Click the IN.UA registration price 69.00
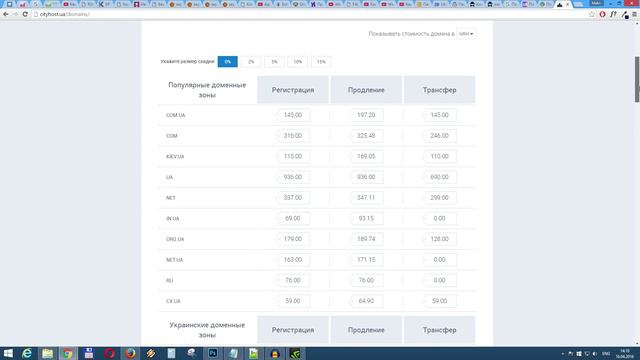The height and width of the screenshot is (360, 640). (x=293, y=218)
